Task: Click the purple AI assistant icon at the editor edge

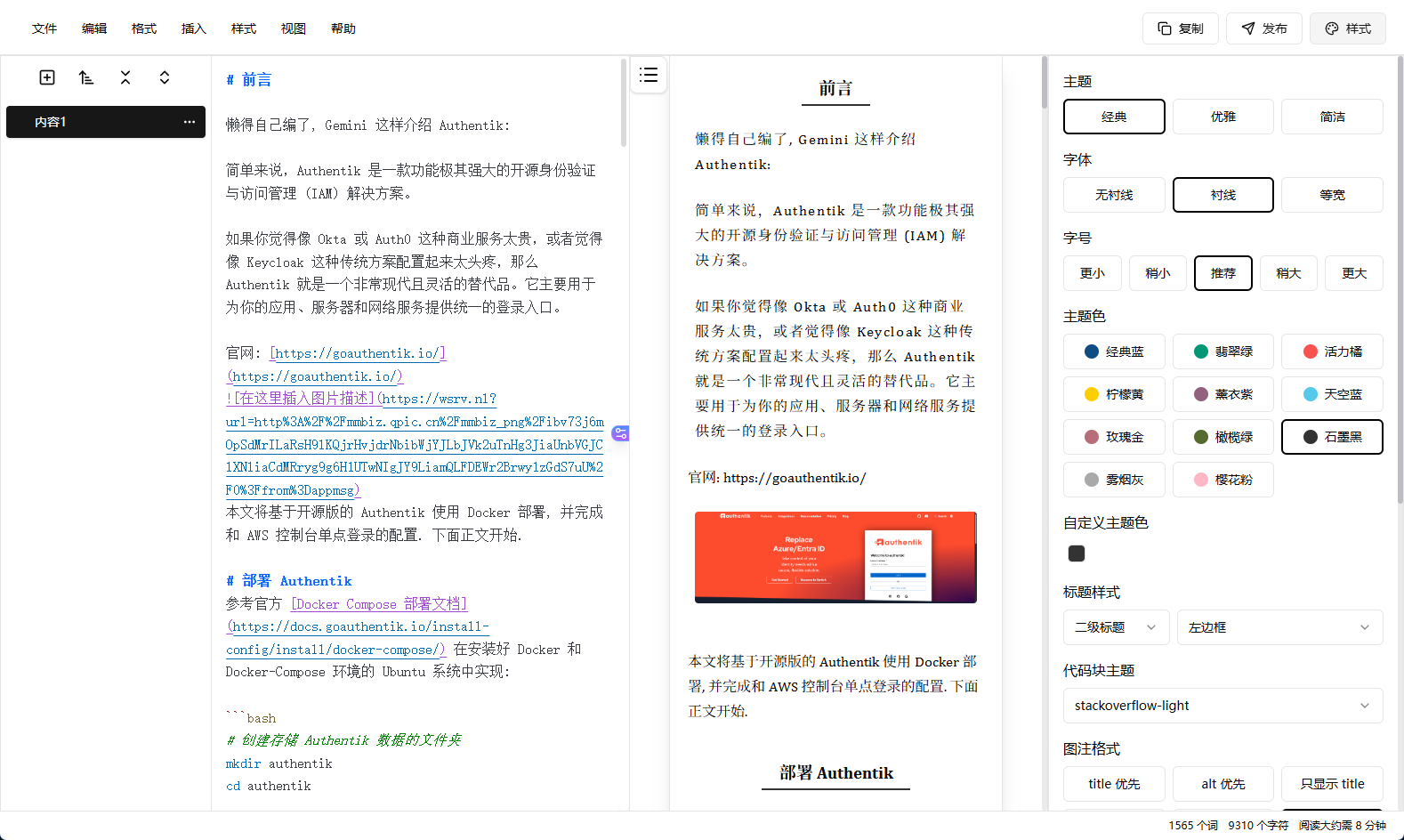Action: 620,433
